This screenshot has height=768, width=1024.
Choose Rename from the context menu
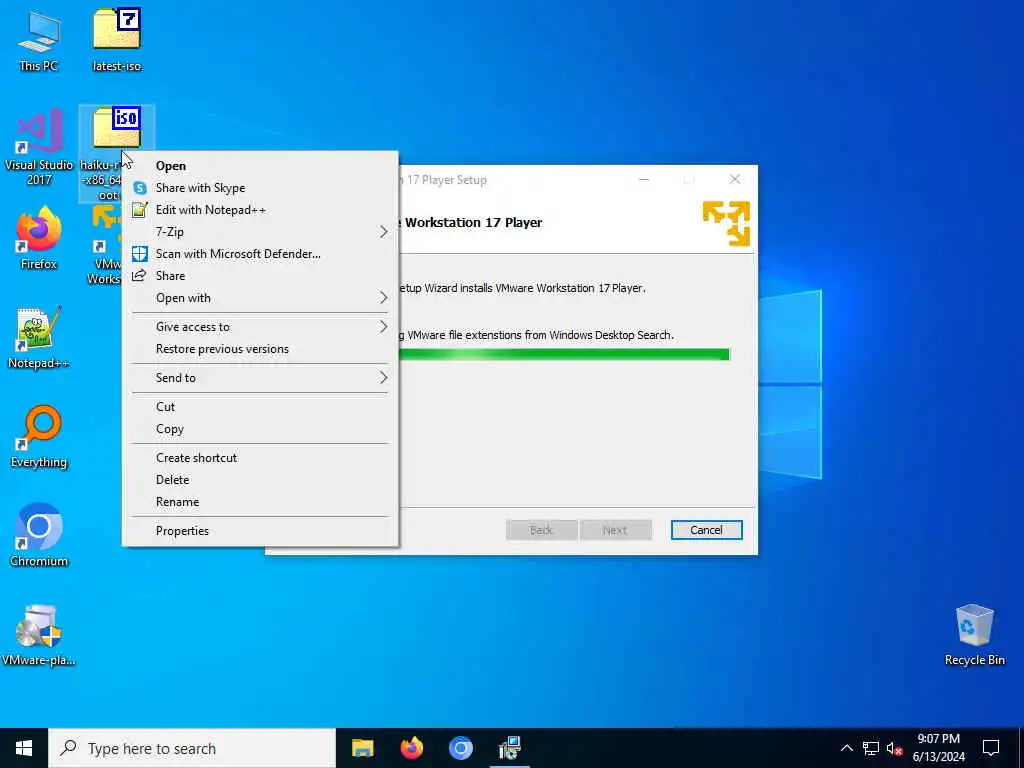tap(261, 502)
